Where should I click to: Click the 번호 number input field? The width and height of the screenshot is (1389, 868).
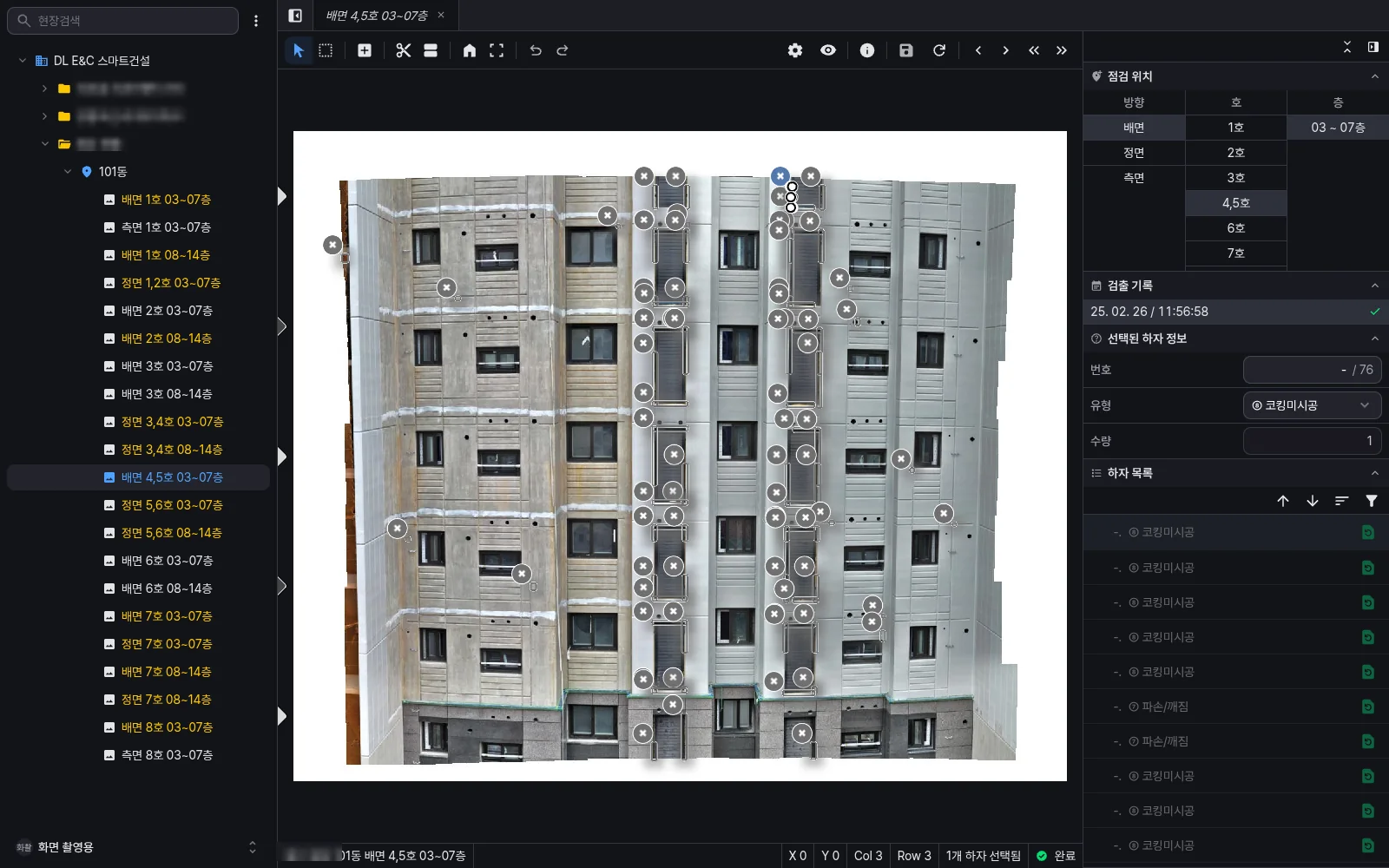1313,370
